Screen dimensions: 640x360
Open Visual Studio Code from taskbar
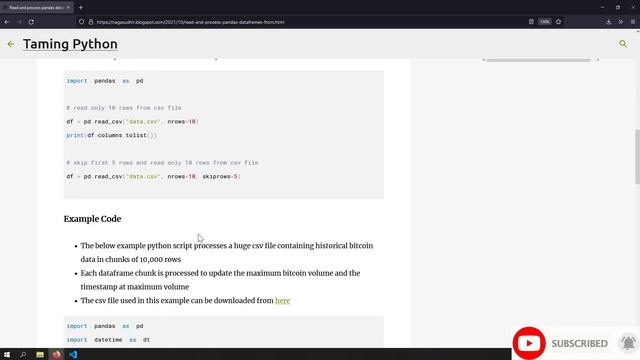click(73, 354)
